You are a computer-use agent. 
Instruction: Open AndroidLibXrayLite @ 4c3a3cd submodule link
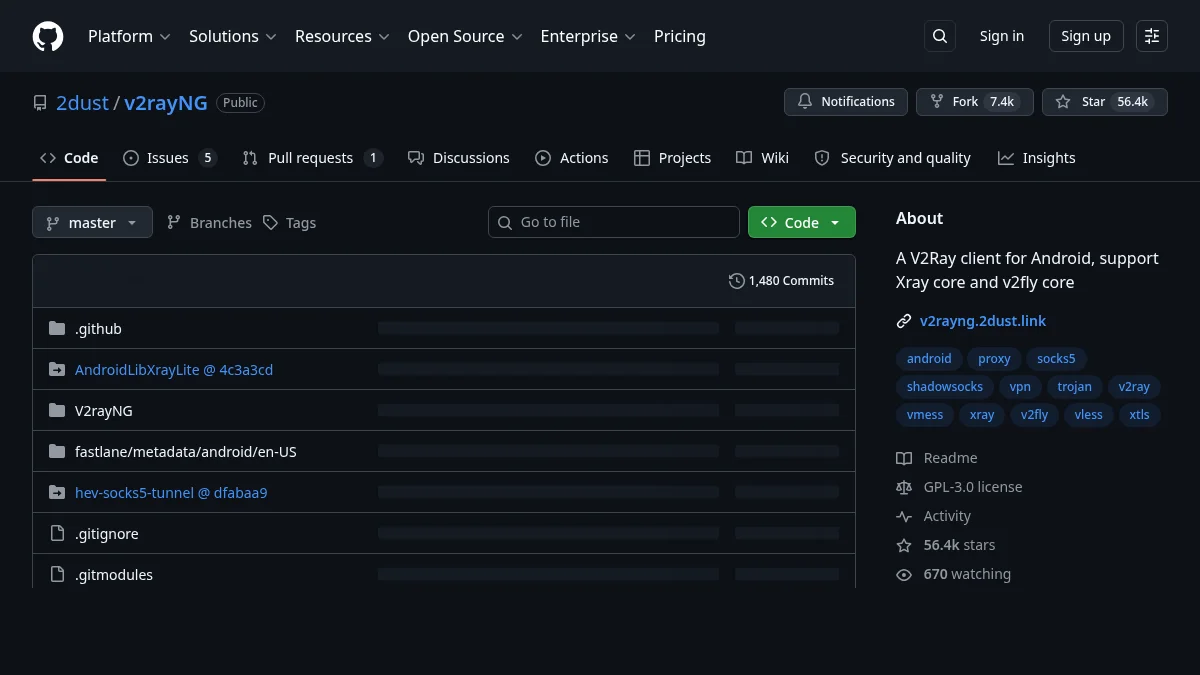(174, 370)
